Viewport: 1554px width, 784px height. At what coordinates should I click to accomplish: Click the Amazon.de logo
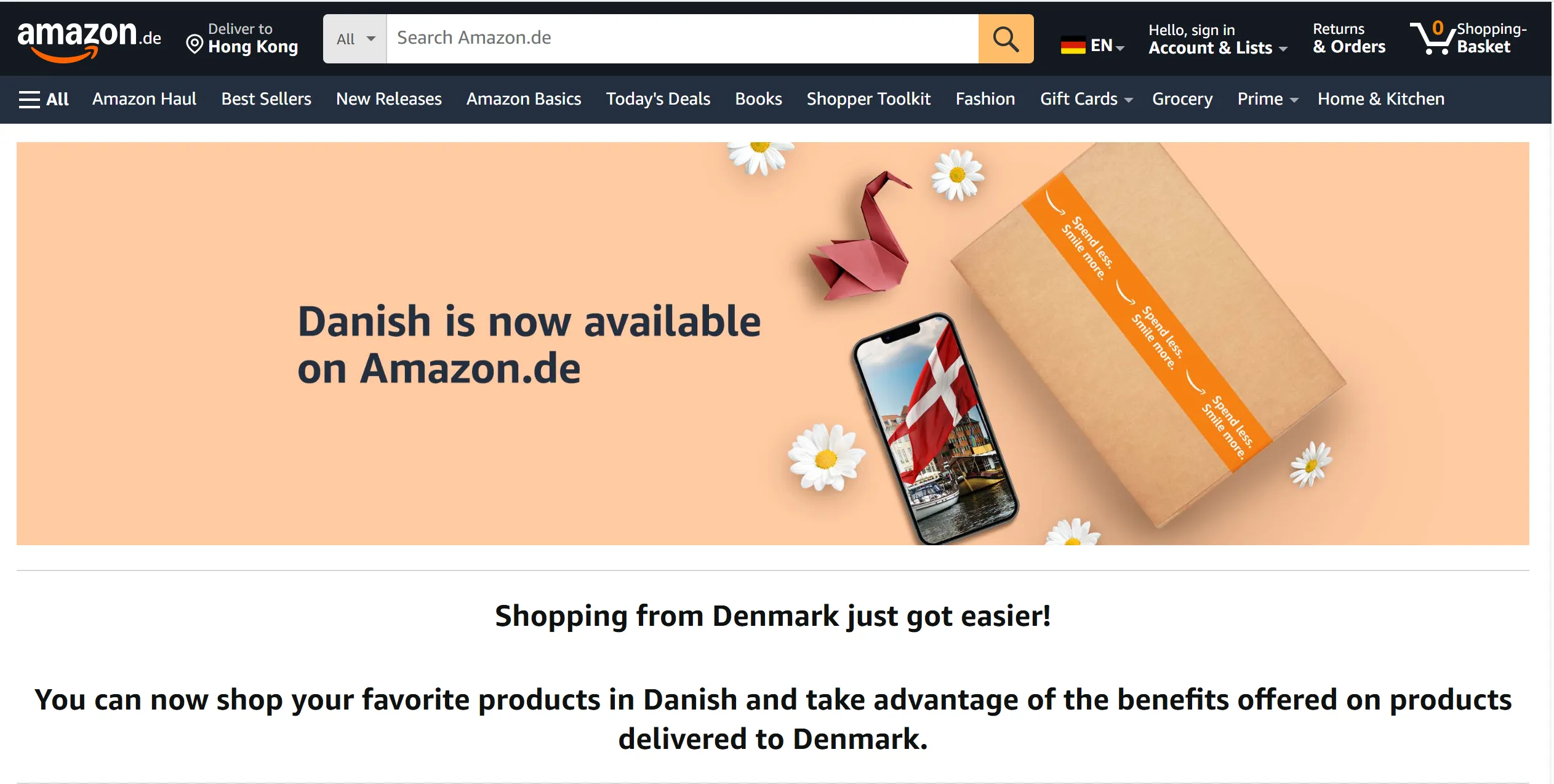click(x=89, y=39)
